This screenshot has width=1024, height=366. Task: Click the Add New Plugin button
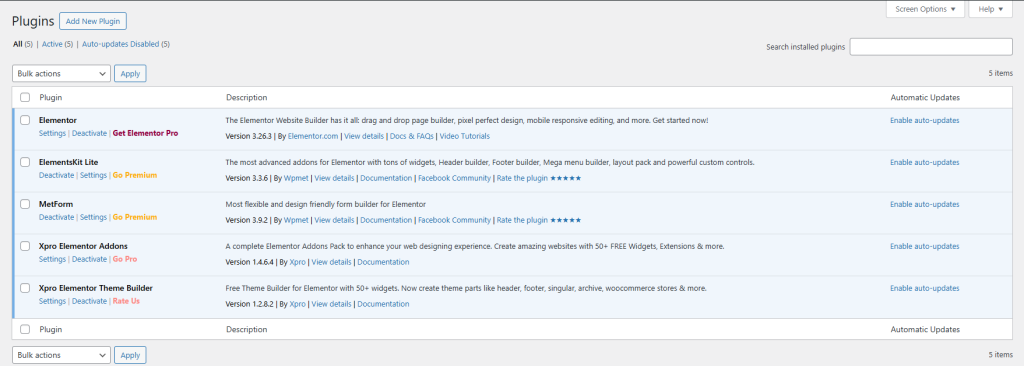(x=93, y=21)
